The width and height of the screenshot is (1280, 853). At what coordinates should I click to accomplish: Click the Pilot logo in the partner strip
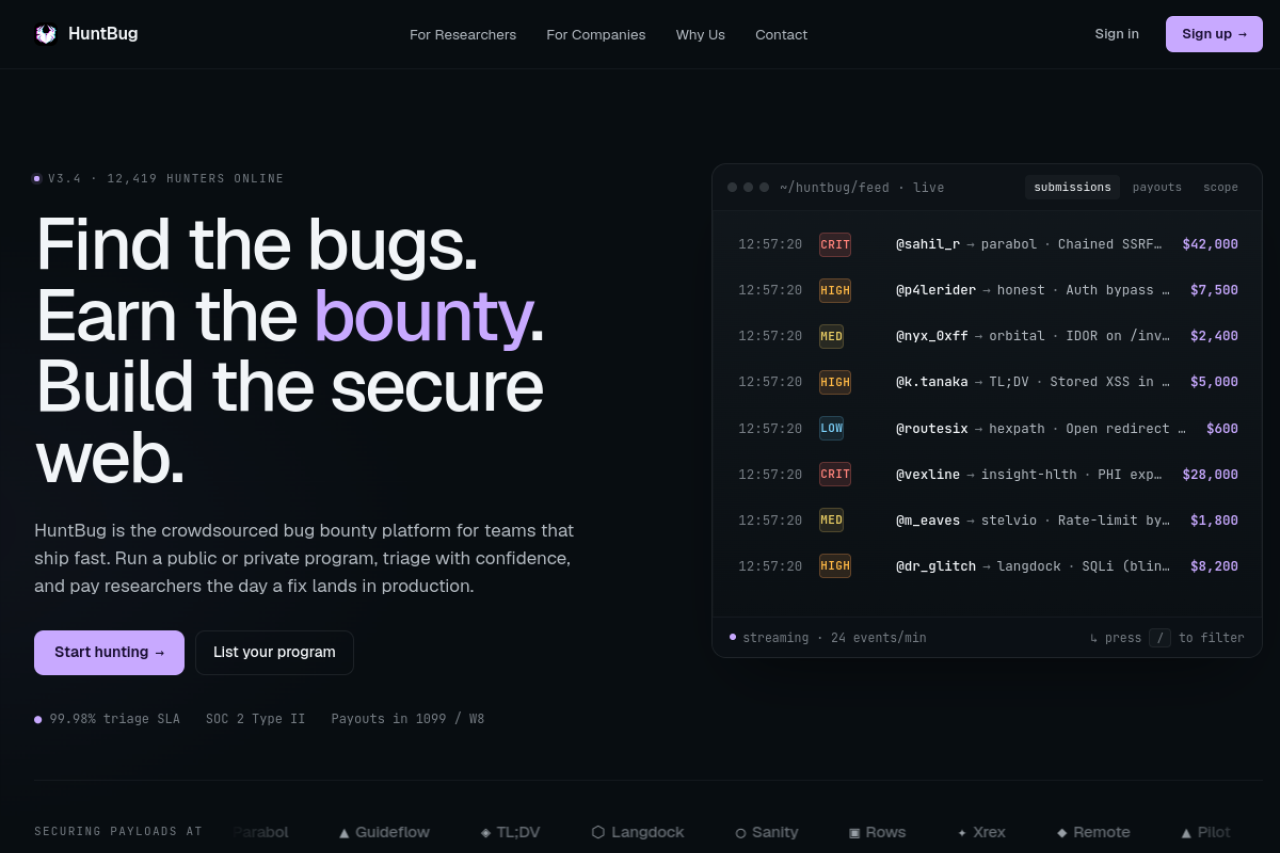tap(1206, 832)
